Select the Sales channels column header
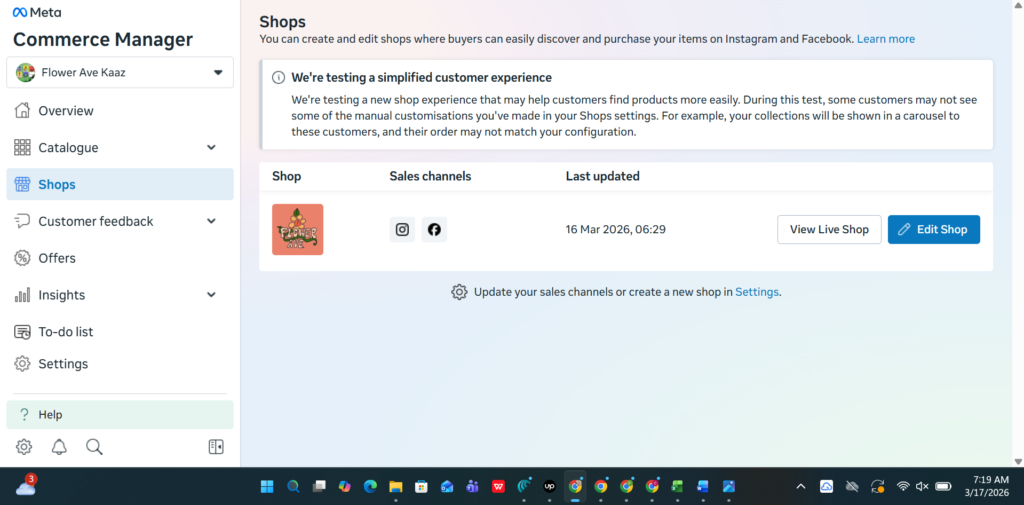Image resolution: width=1024 pixels, height=505 pixels. [x=430, y=176]
